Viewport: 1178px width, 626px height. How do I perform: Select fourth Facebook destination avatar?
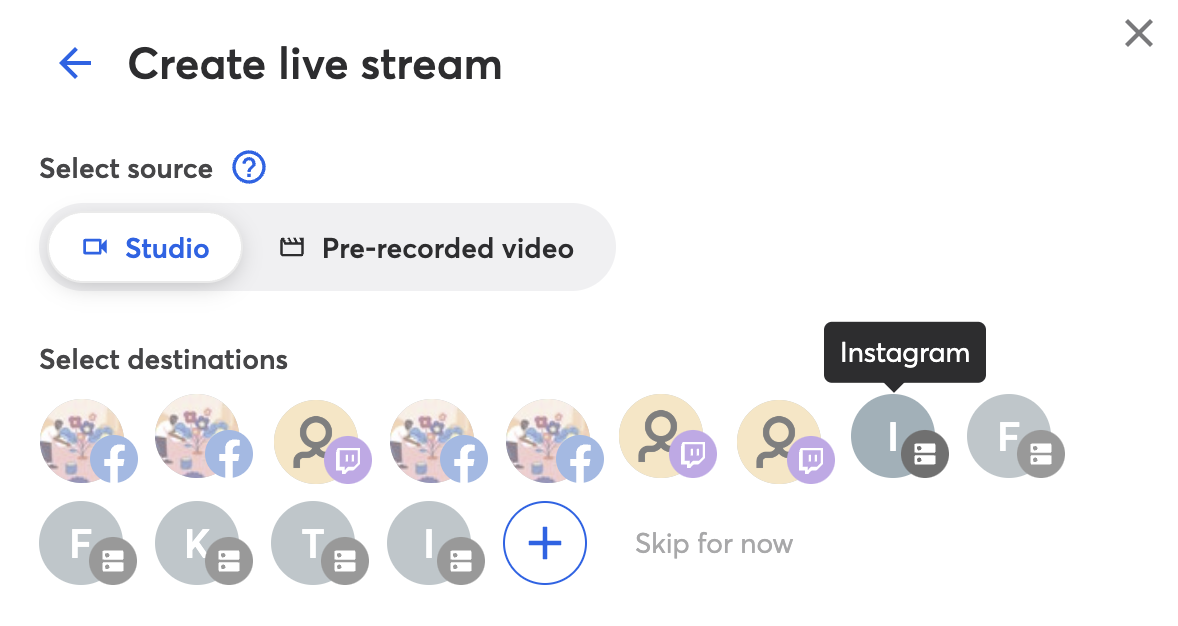click(554, 440)
